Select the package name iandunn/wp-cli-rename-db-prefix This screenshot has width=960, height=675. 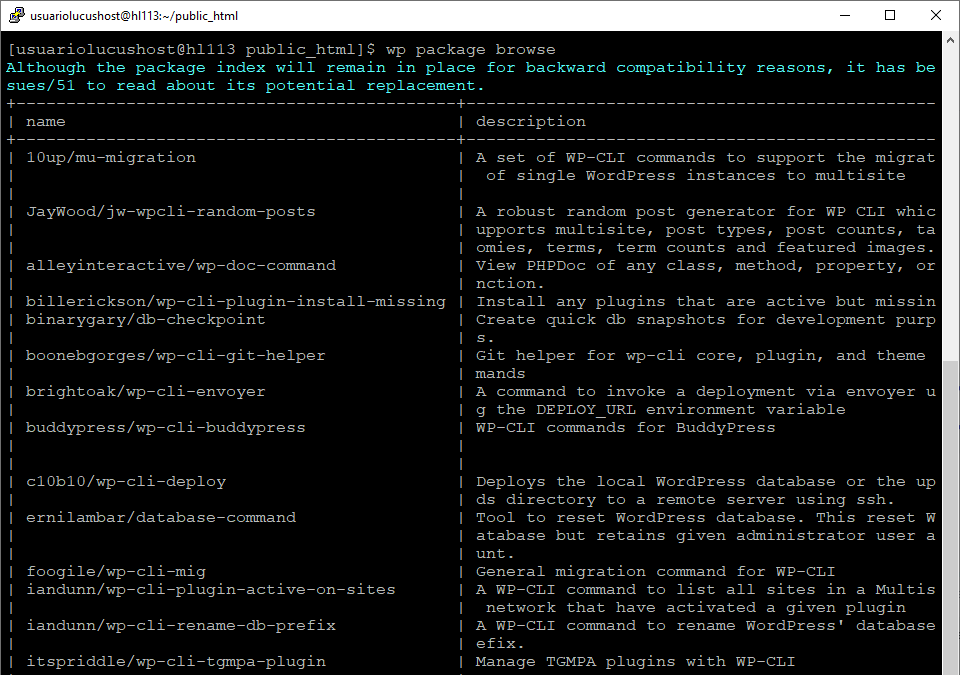pyautogui.click(x=181, y=626)
